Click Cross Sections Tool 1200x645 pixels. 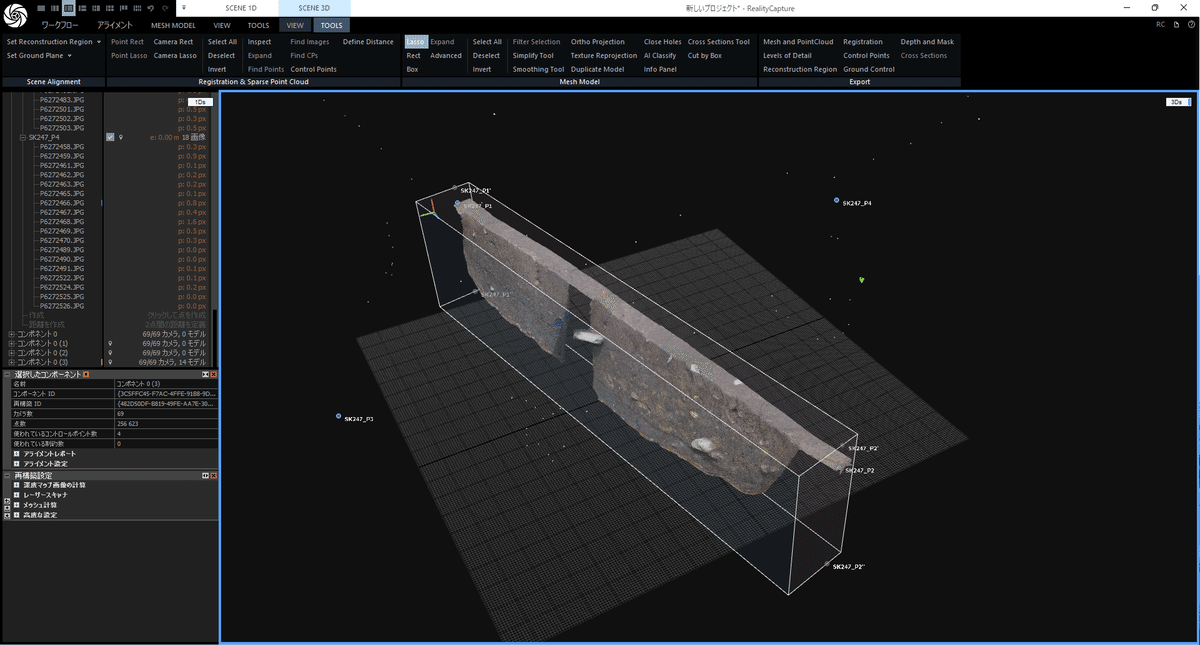718,42
